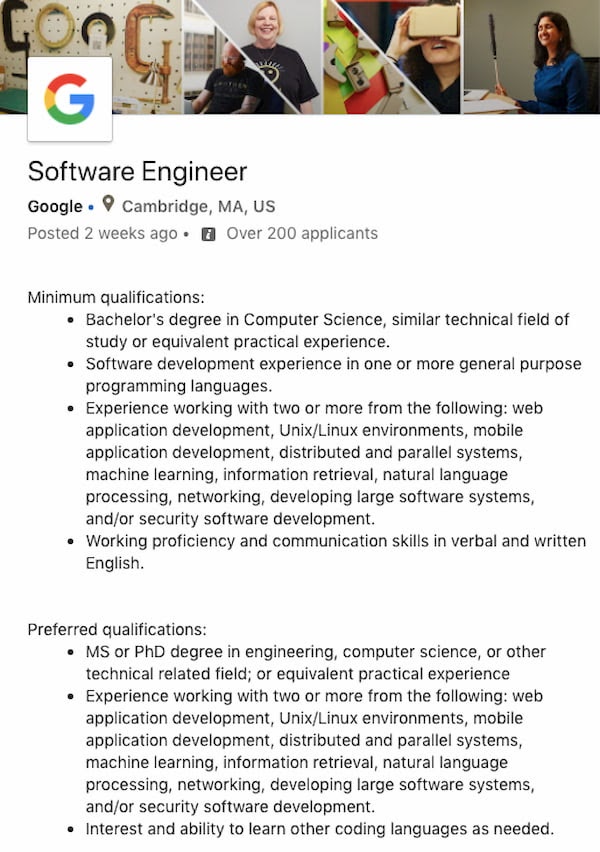Click the 'Preferred qualifications:' heading
The image size is (600, 852).
click(x=117, y=629)
